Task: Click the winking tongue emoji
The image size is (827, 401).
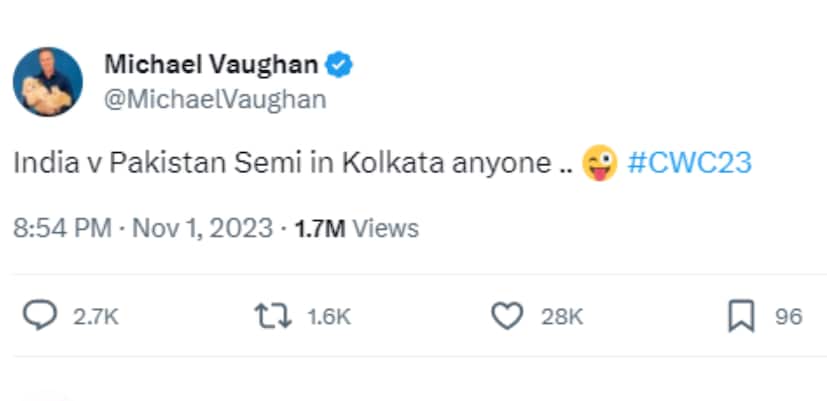Action: 598,163
